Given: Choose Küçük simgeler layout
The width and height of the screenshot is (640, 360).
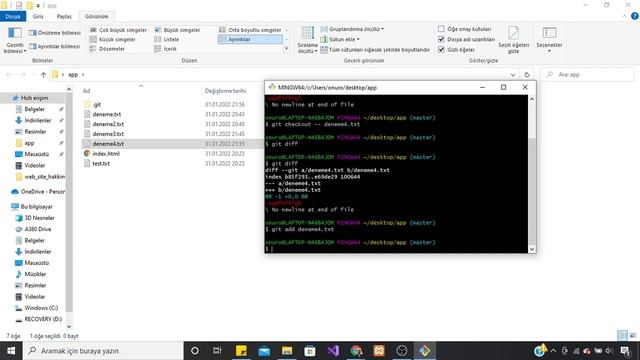Looking at the screenshot, I should 113,39.
